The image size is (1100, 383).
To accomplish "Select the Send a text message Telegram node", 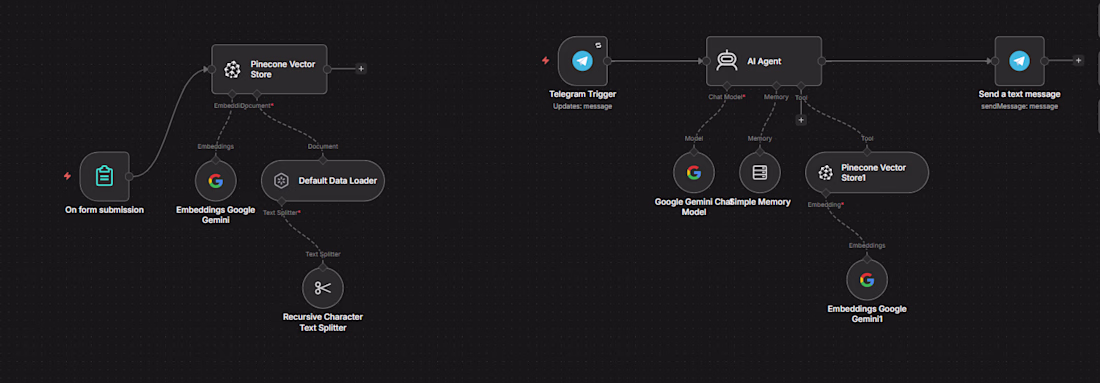I will (x=1019, y=61).
